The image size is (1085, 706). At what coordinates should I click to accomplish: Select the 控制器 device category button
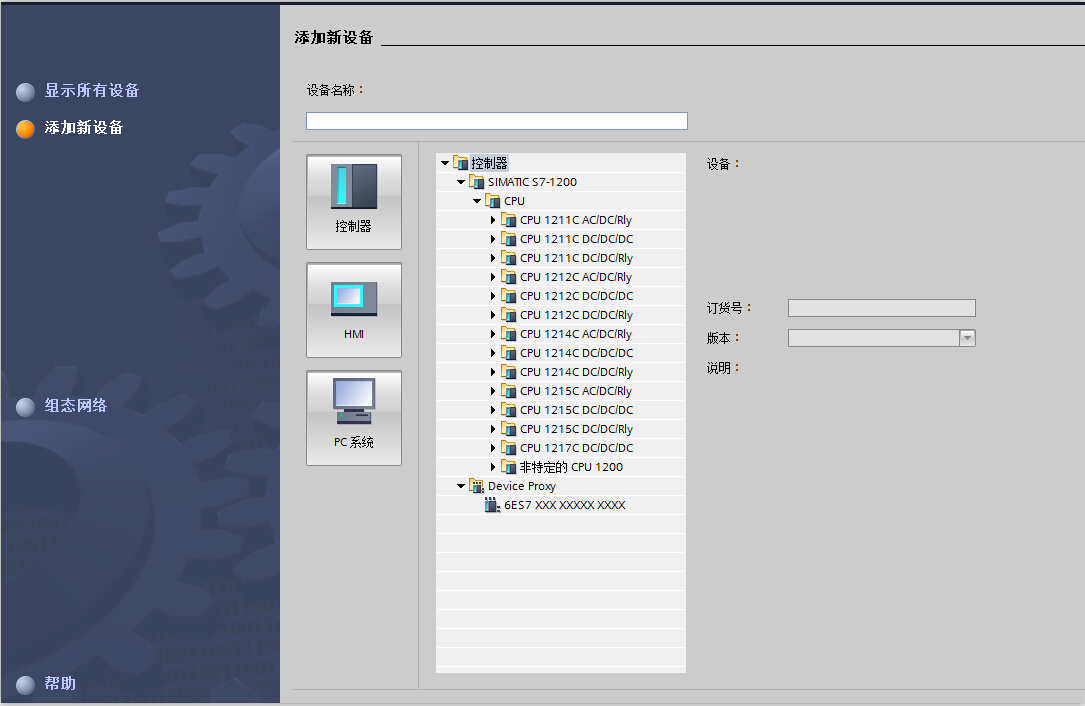coord(354,201)
